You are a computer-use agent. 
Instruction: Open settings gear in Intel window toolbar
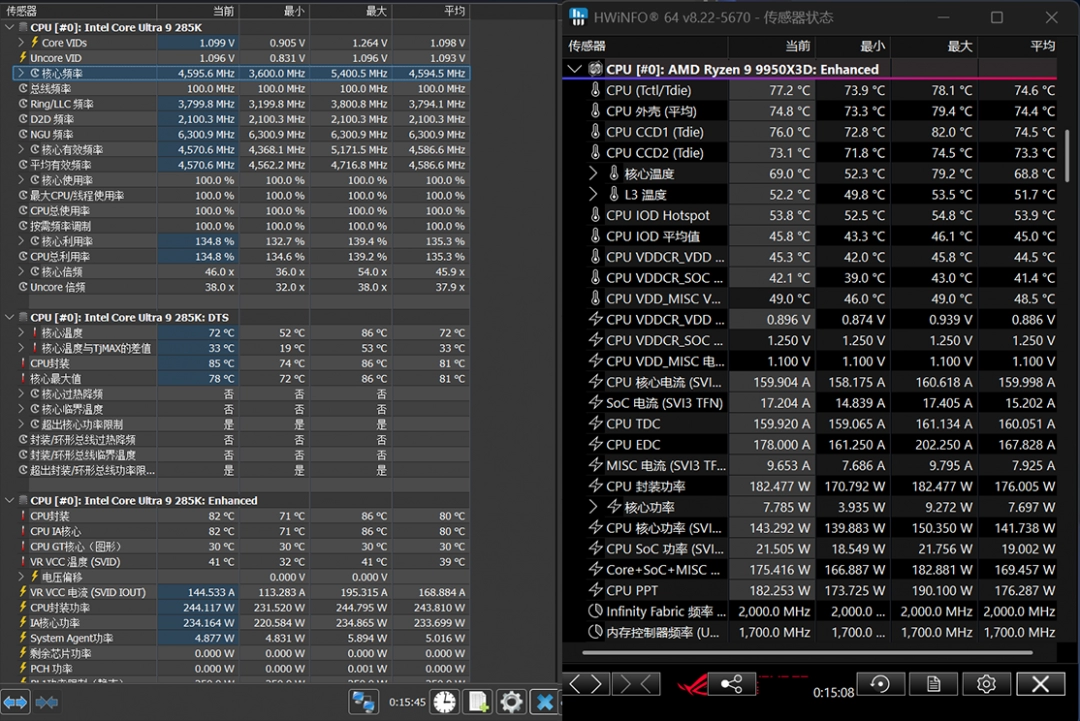point(511,702)
